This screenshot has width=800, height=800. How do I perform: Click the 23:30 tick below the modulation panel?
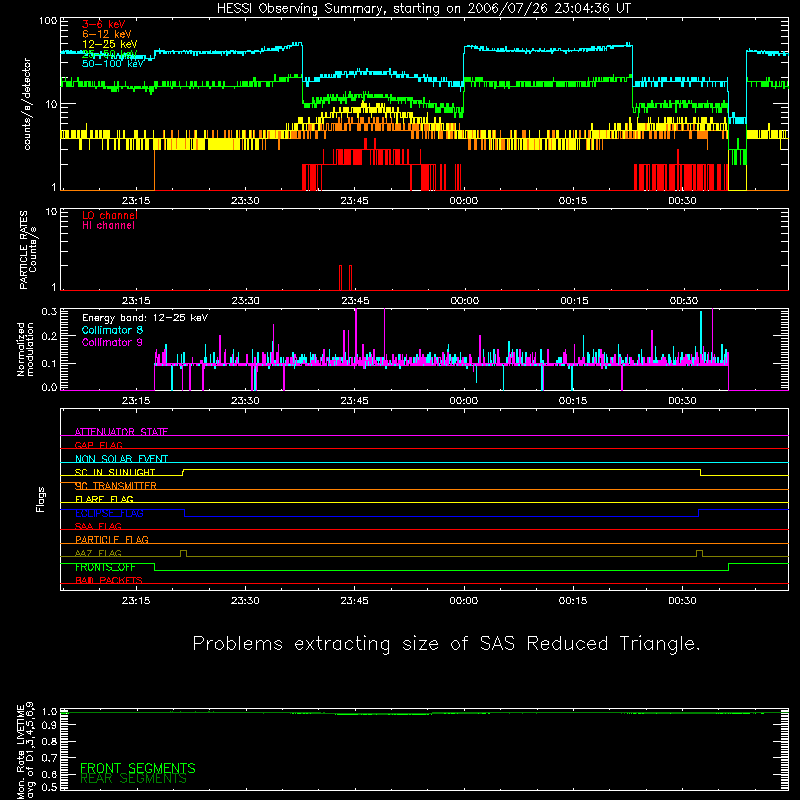point(245,401)
